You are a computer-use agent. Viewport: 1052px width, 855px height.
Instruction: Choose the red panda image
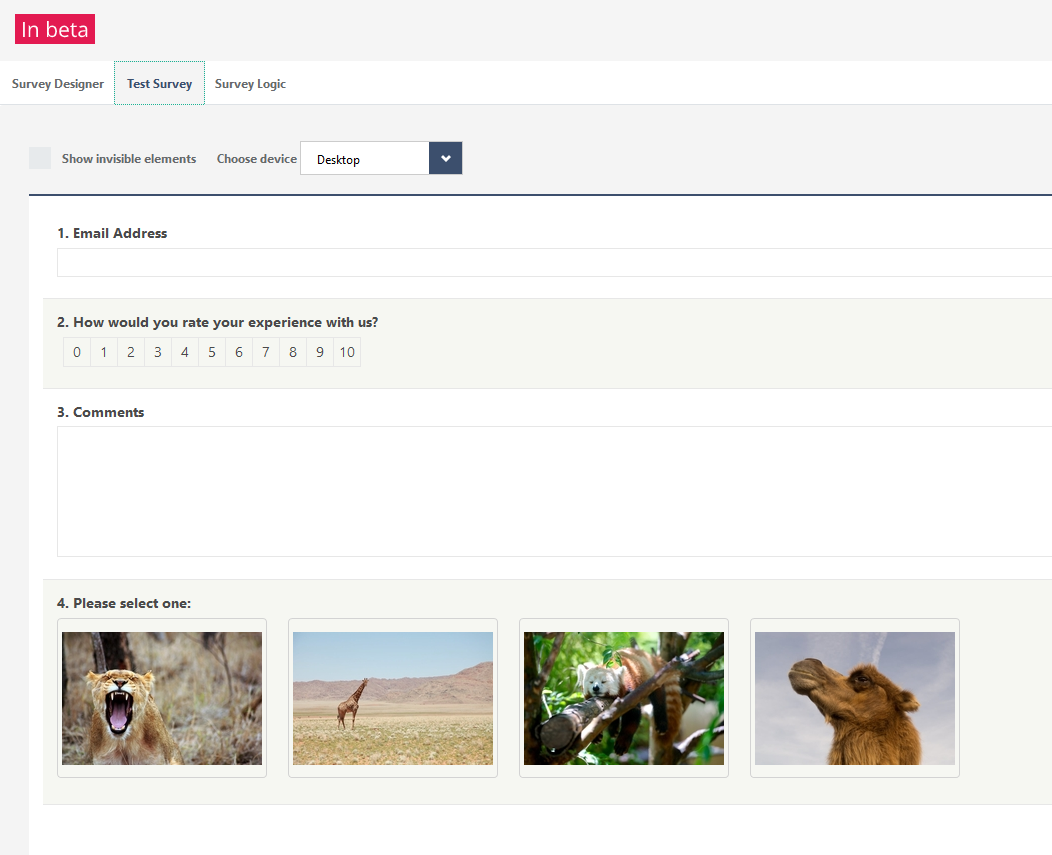click(x=623, y=698)
